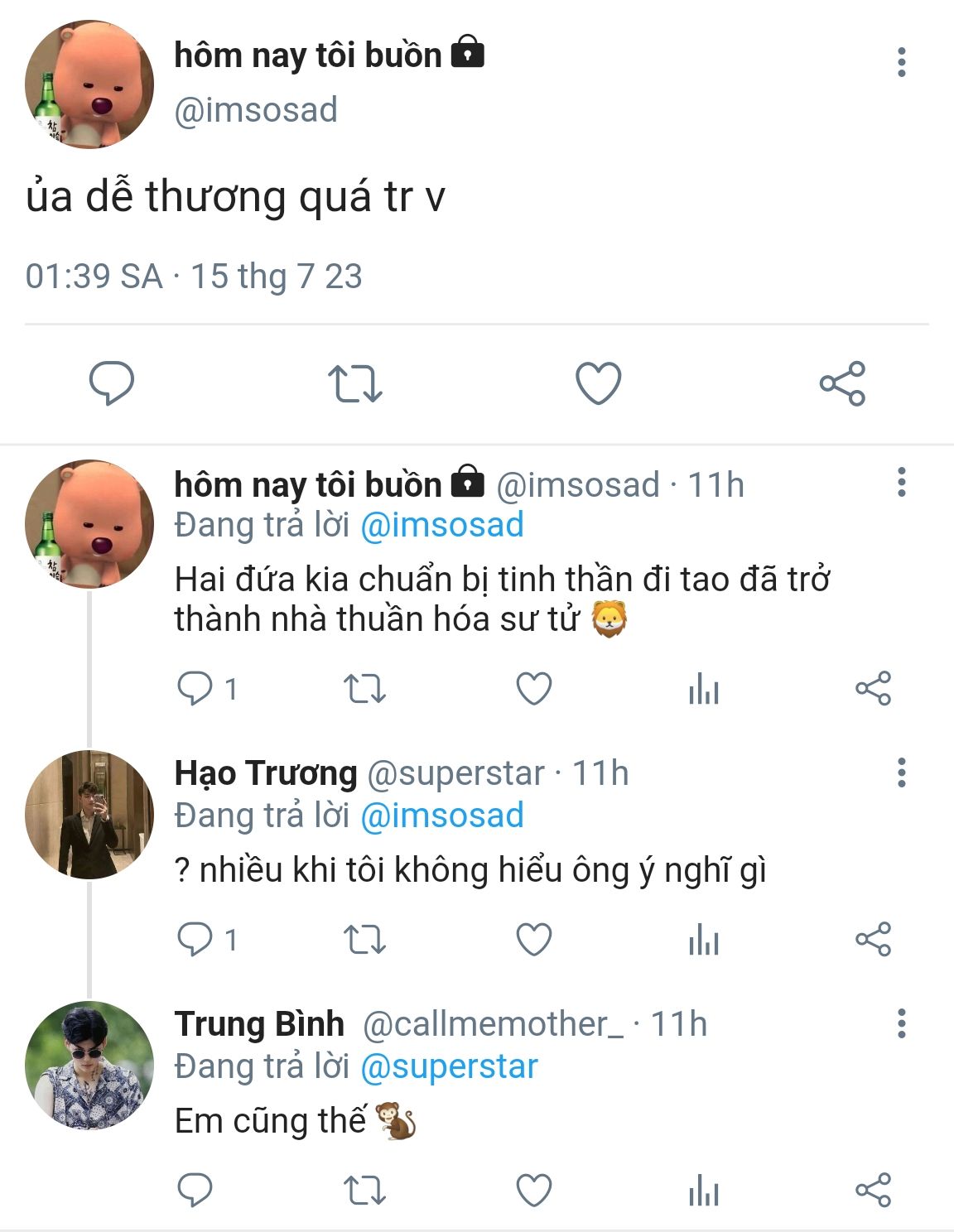Open reply icon on the lion tamer tweet
Image resolution: width=954 pixels, height=1232 pixels.
[195, 688]
